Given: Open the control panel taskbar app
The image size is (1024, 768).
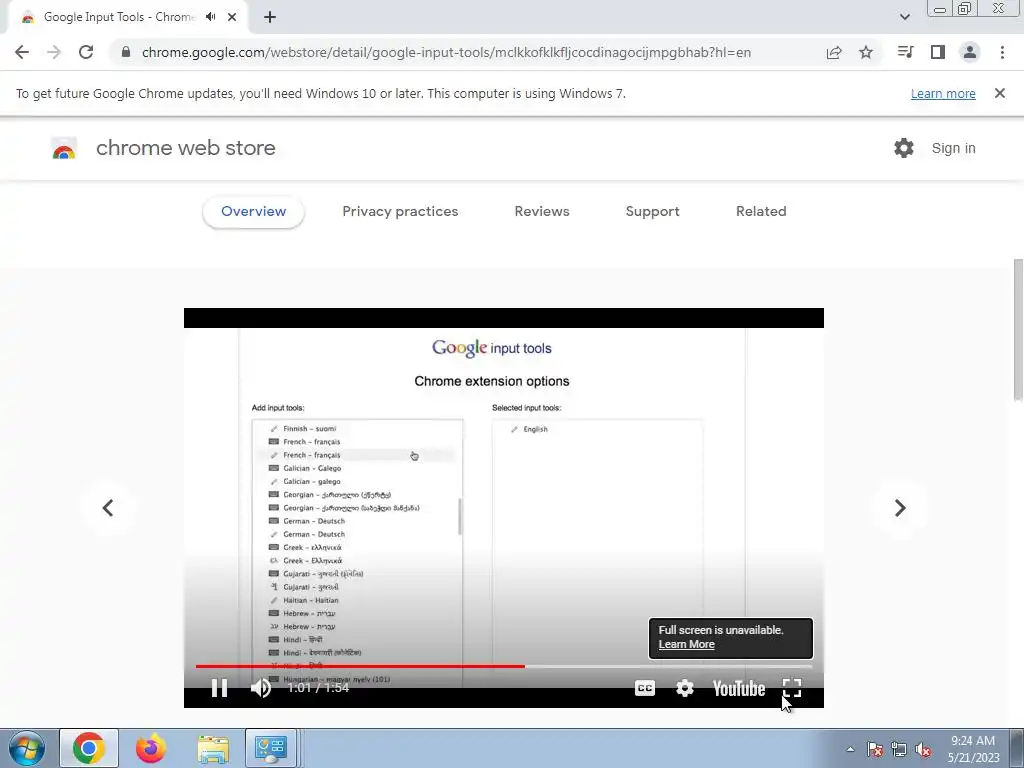Looking at the screenshot, I should (270, 748).
